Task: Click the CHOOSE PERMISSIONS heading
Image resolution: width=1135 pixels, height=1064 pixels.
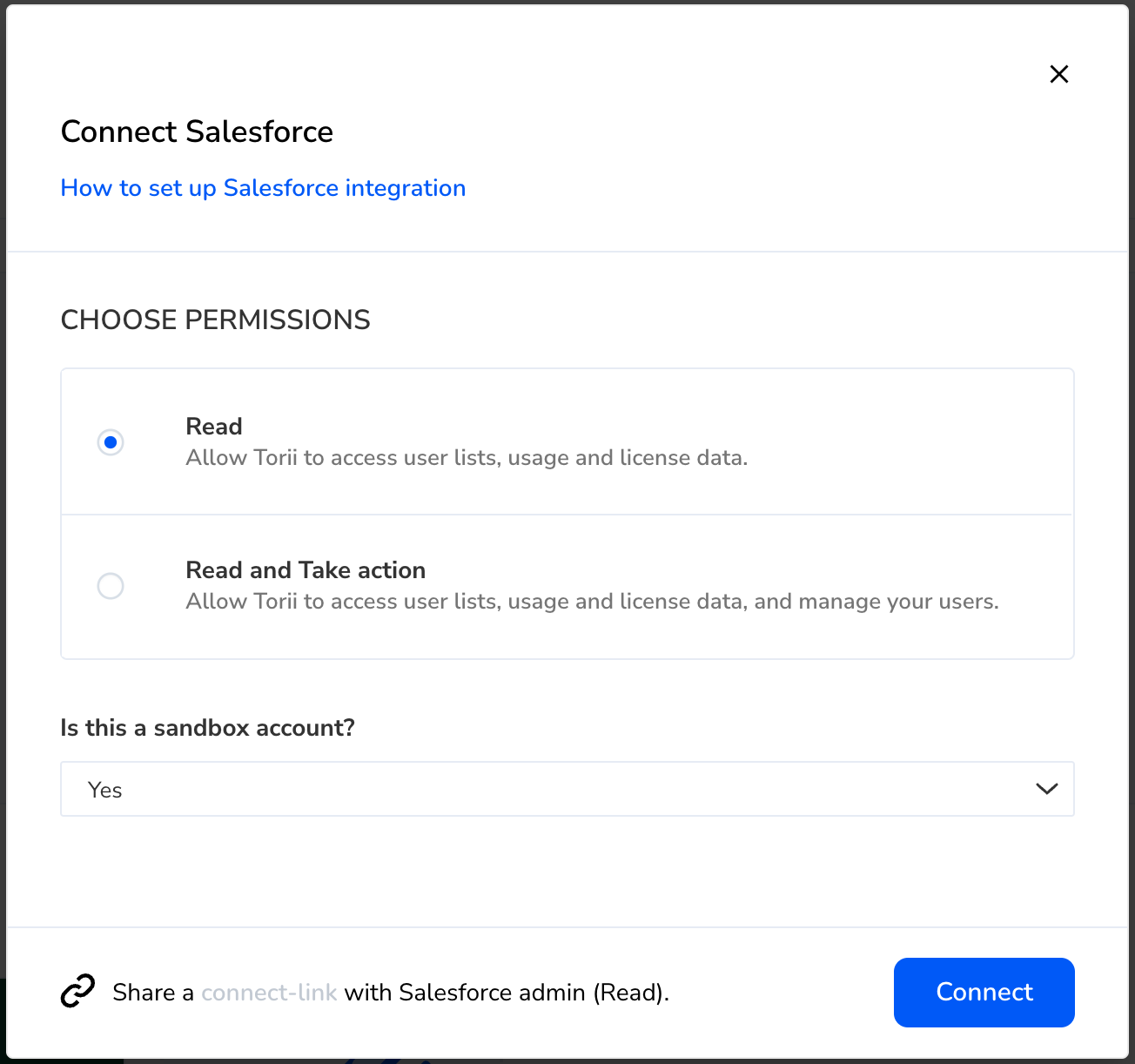Action: (x=215, y=320)
